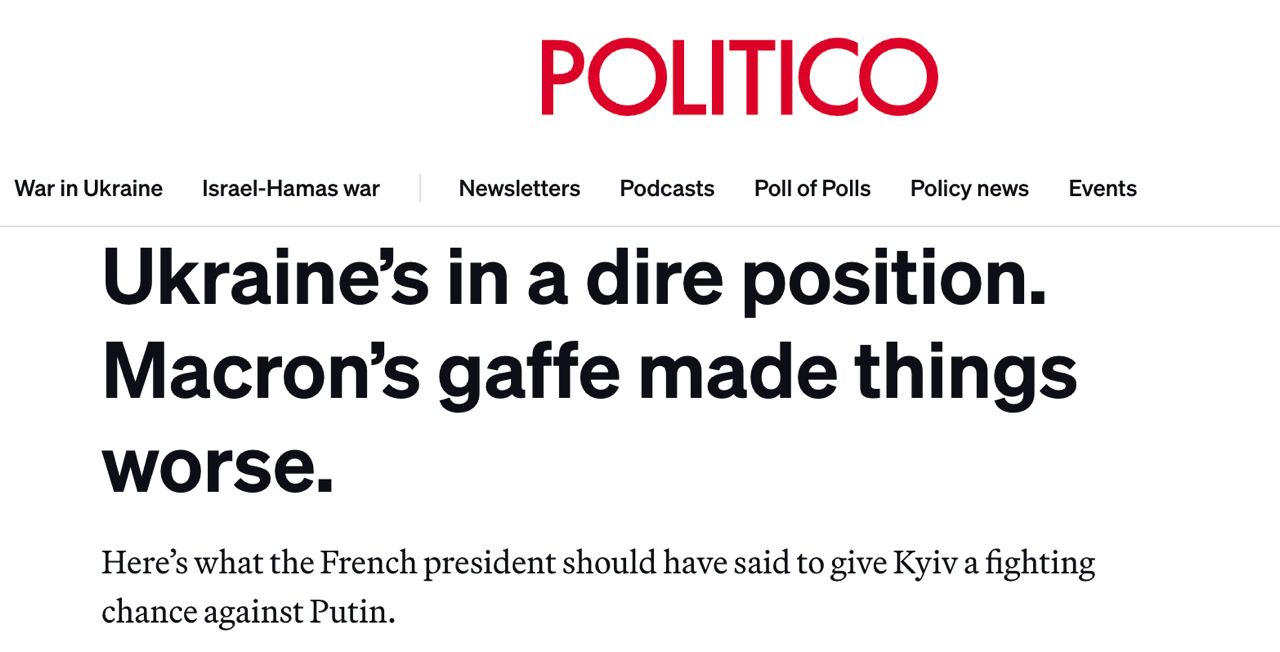Screen dimensions: 1280x652
Task: Click the POLITICO logo
Action: pyautogui.click(x=739, y=77)
